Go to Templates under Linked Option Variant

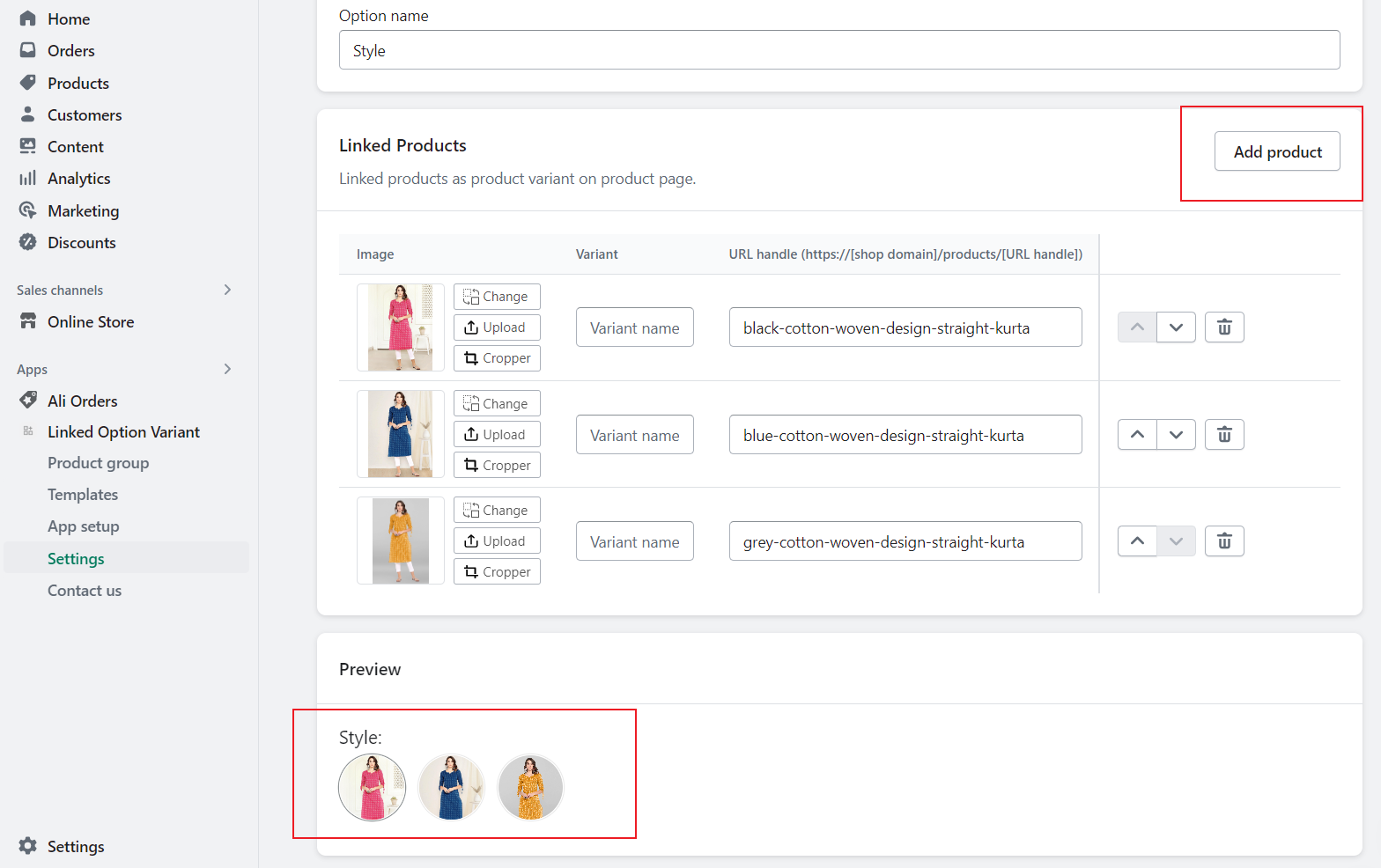(x=83, y=495)
